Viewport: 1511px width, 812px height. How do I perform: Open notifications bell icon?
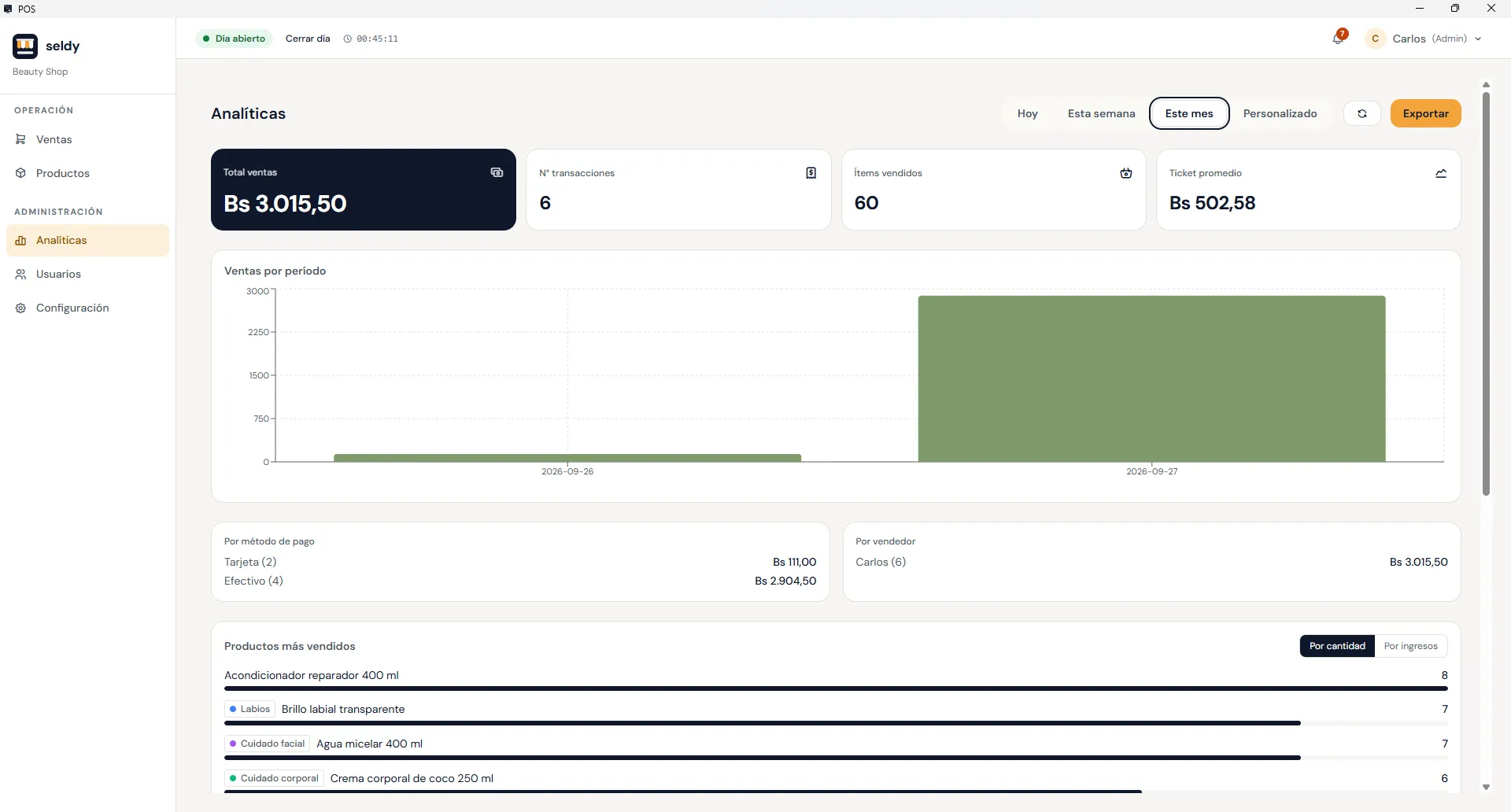[1338, 39]
